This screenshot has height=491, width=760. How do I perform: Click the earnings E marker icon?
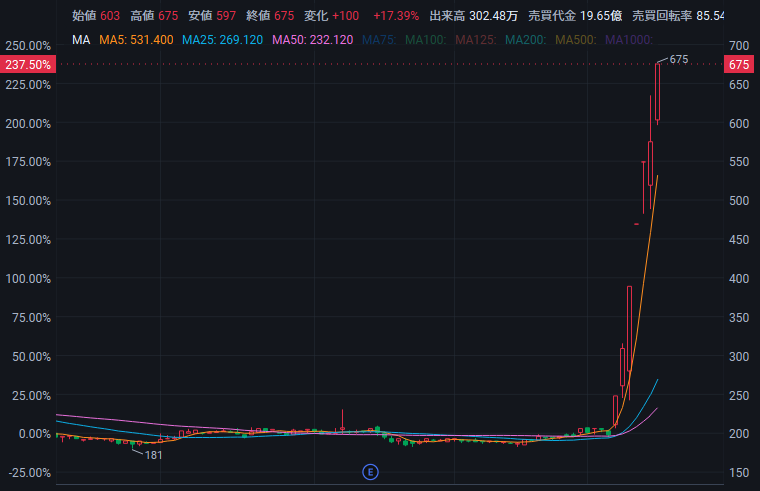click(x=370, y=472)
